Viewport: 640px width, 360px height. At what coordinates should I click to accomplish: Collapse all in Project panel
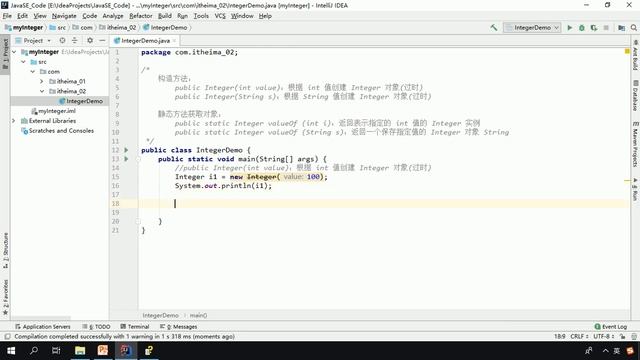click(74, 40)
